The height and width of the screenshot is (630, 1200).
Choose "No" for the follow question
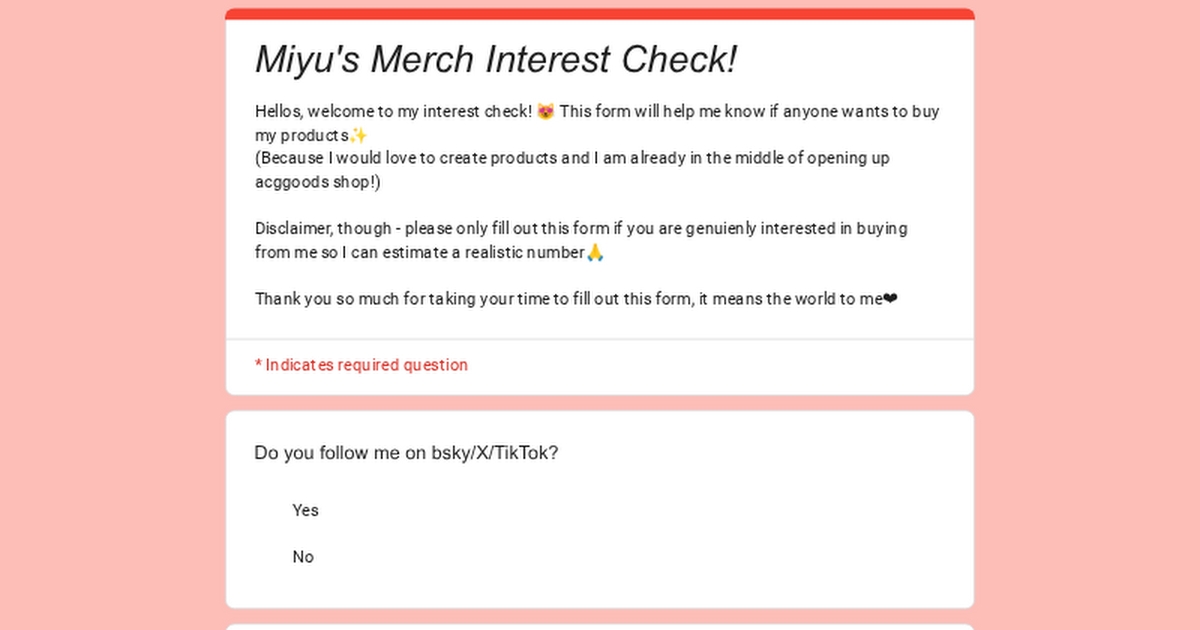tap(303, 557)
